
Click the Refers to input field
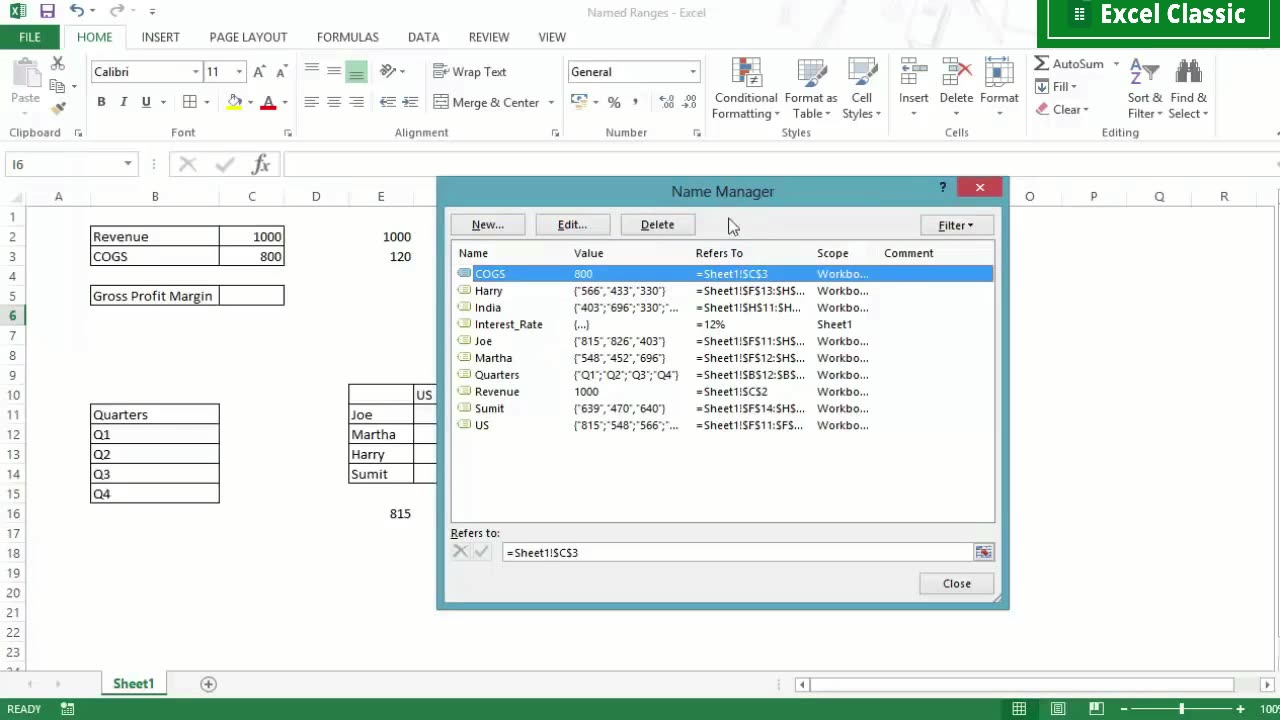click(x=737, y=552)
